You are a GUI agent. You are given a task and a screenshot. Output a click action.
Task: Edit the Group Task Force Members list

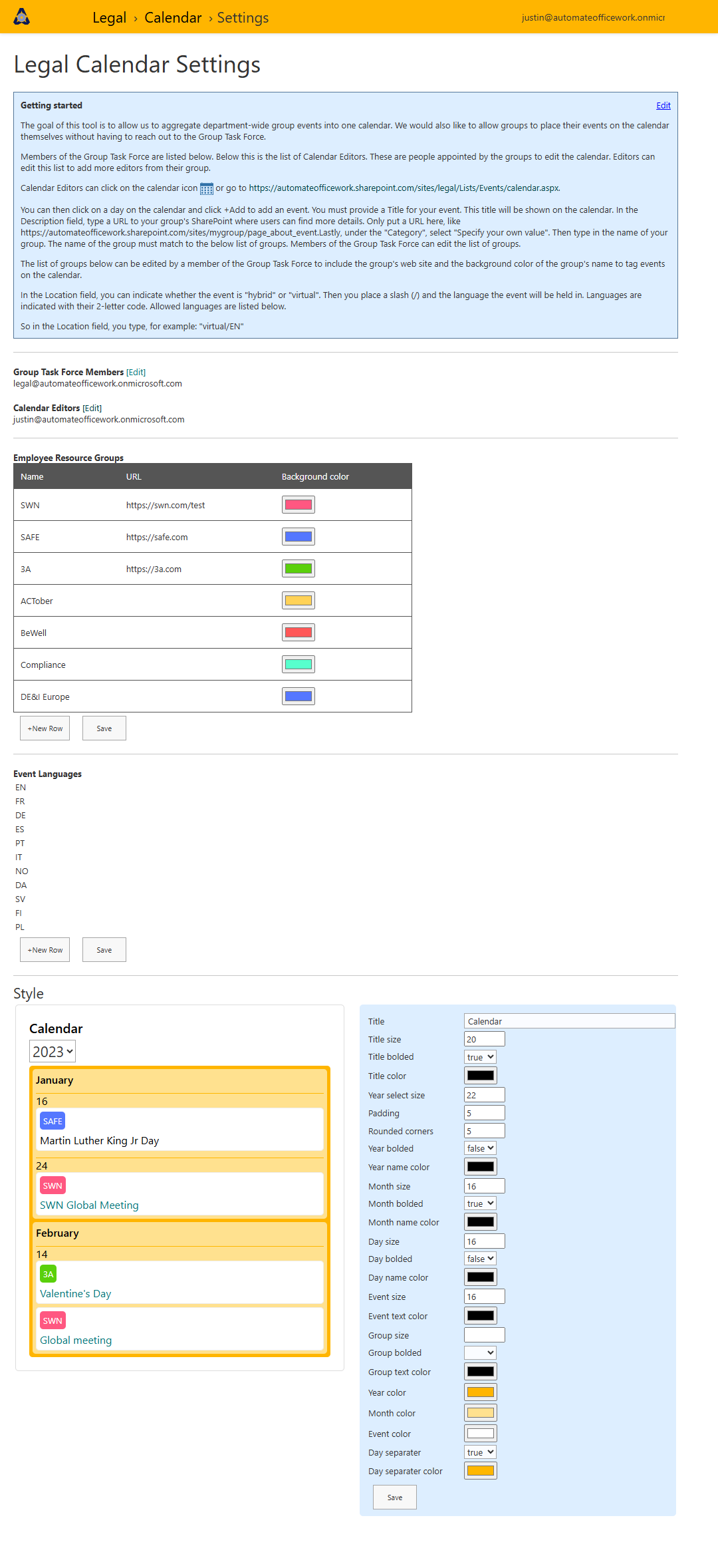tap(136, 373)
